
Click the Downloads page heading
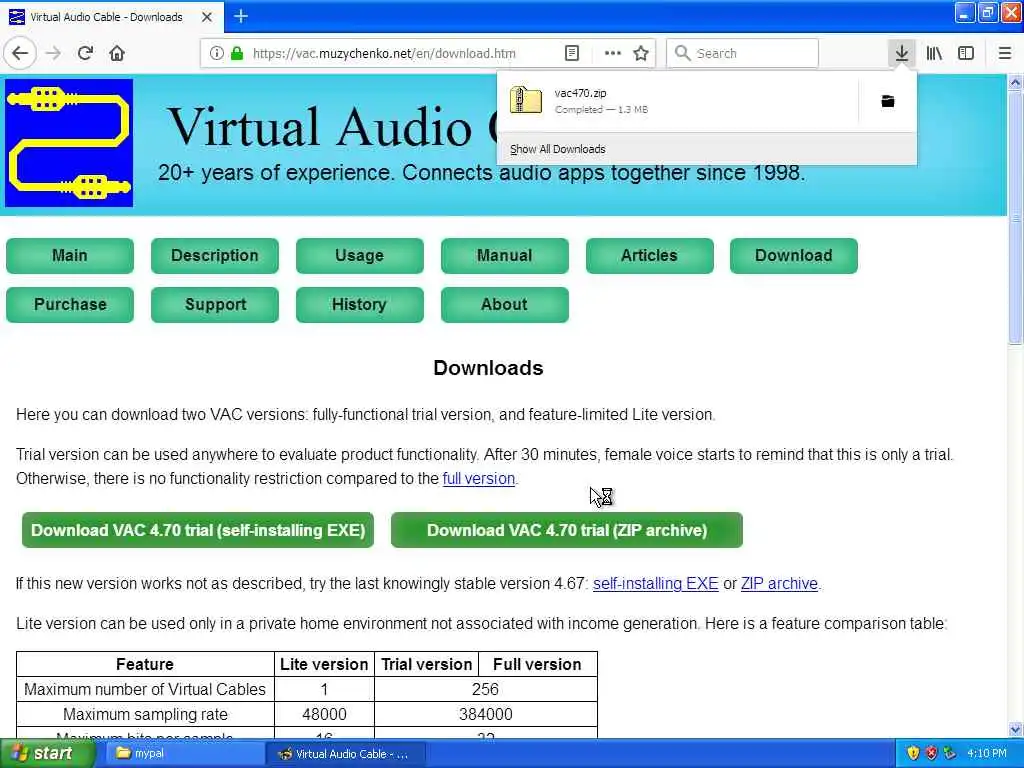(488, 368)
